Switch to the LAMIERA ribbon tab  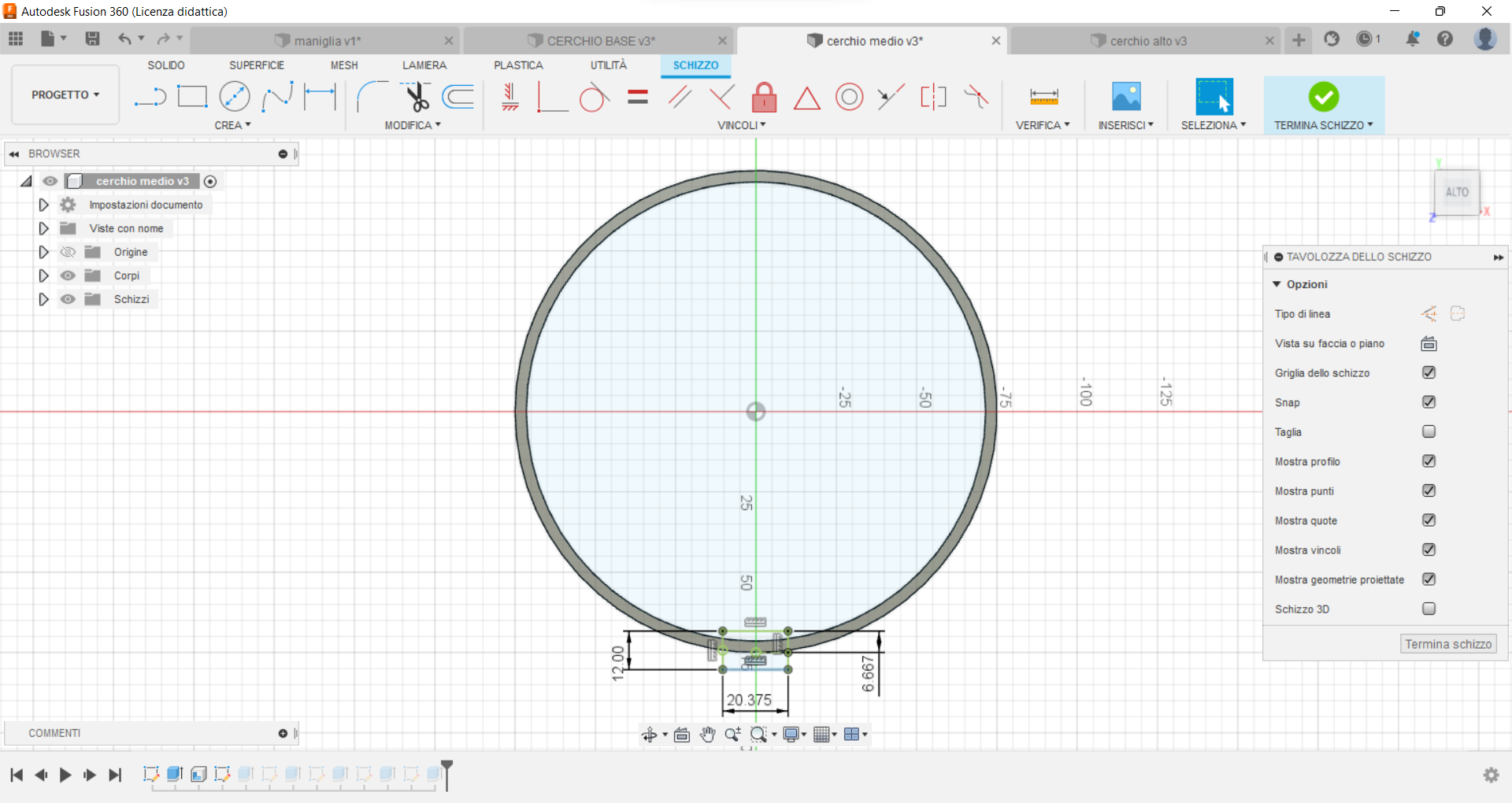[x=424, y=65]
